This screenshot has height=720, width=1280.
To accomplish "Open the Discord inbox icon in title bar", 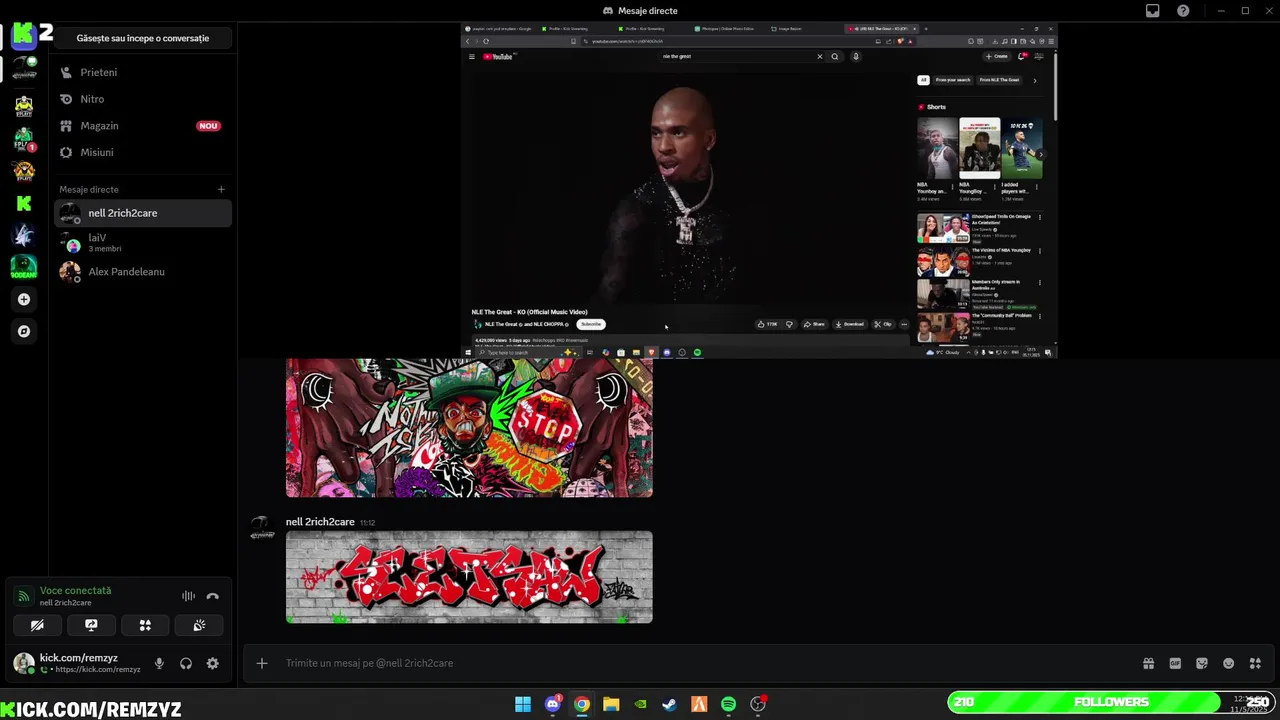I will (x=1152, y=11).
